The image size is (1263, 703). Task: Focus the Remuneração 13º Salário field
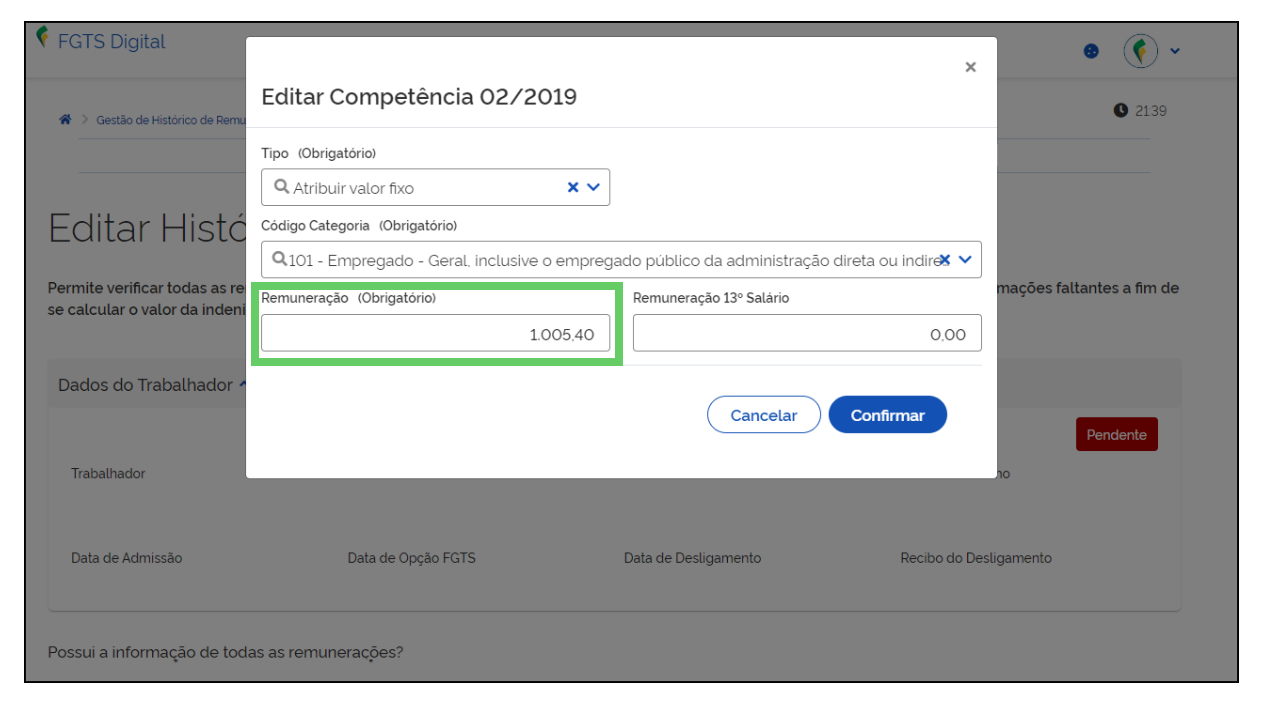click(807, 334)
